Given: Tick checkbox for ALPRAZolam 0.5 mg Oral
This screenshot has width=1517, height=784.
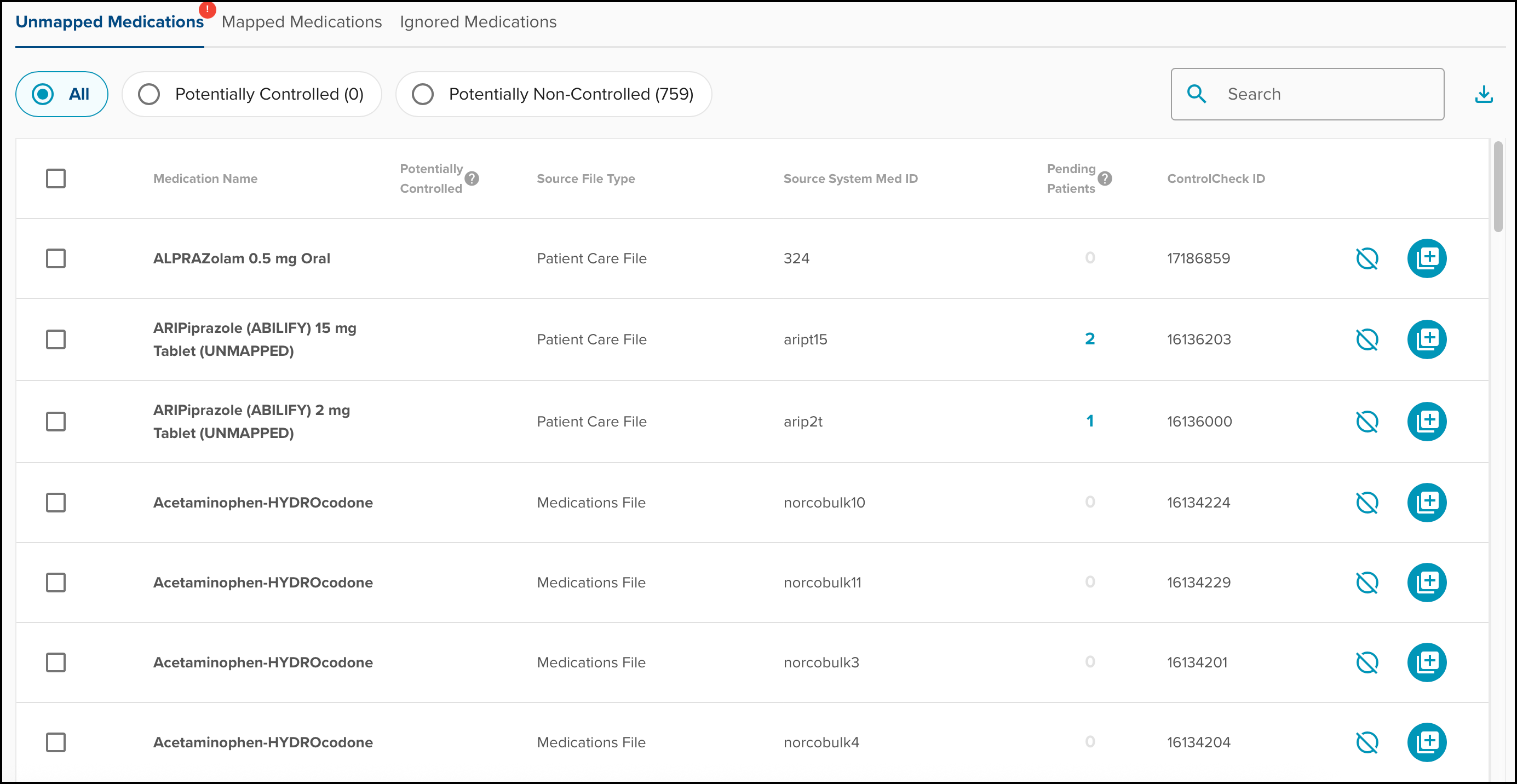Looking at the screenshot, I should pyautogui.click(x=56, y=258).
